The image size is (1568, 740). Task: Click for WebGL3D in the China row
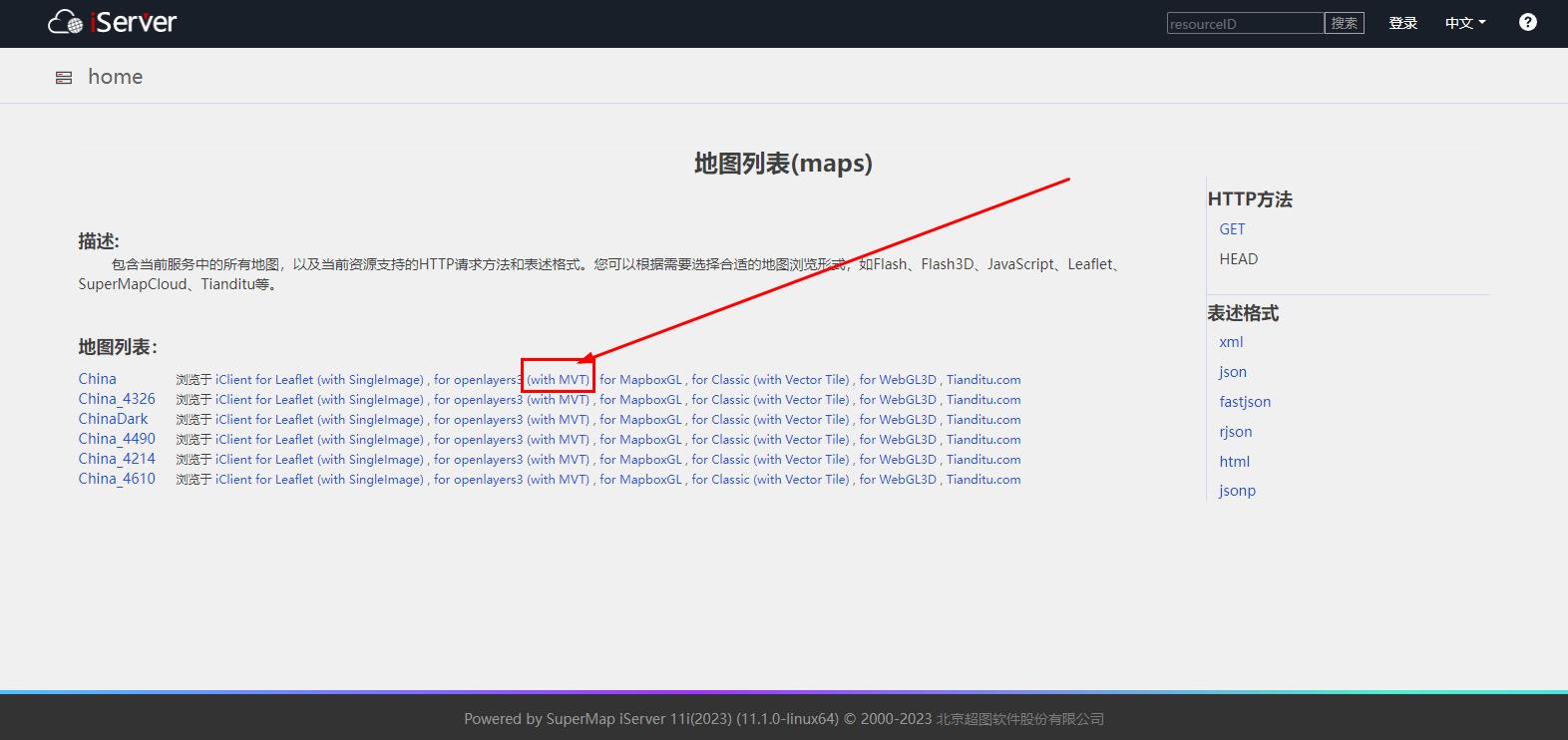pos(898,380)
